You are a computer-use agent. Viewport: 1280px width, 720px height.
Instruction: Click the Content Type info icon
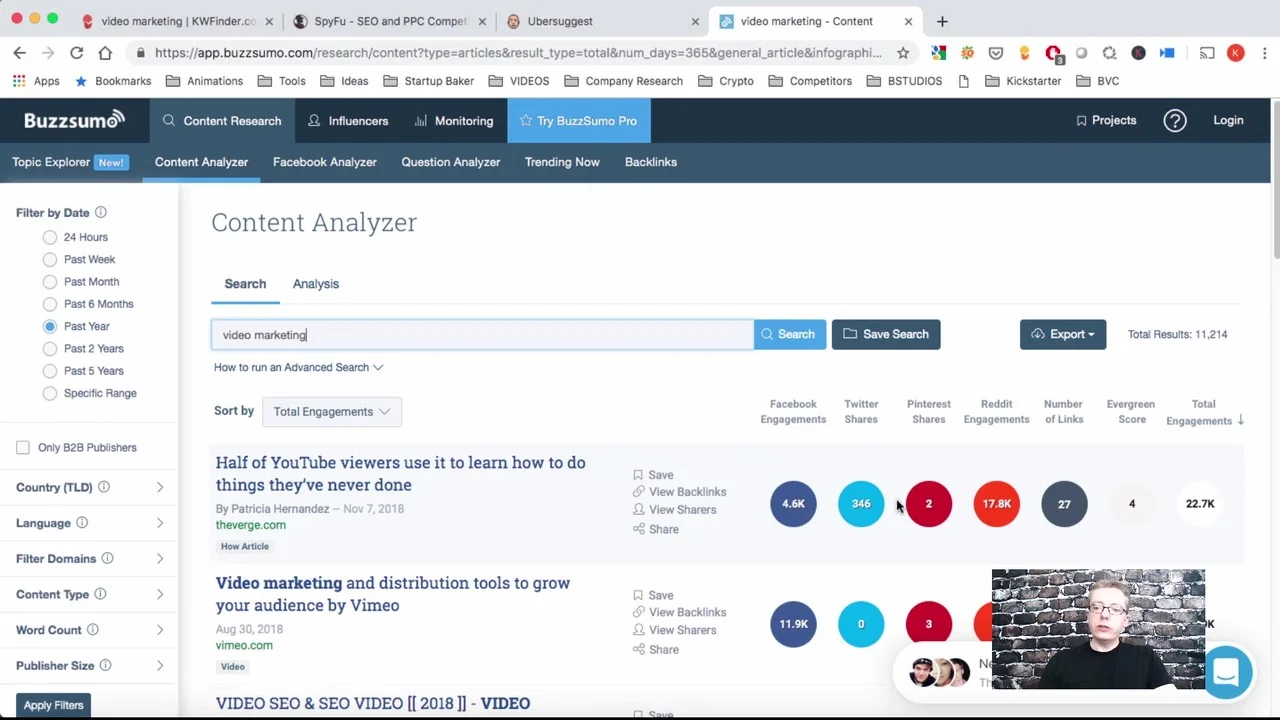point(100,594)
